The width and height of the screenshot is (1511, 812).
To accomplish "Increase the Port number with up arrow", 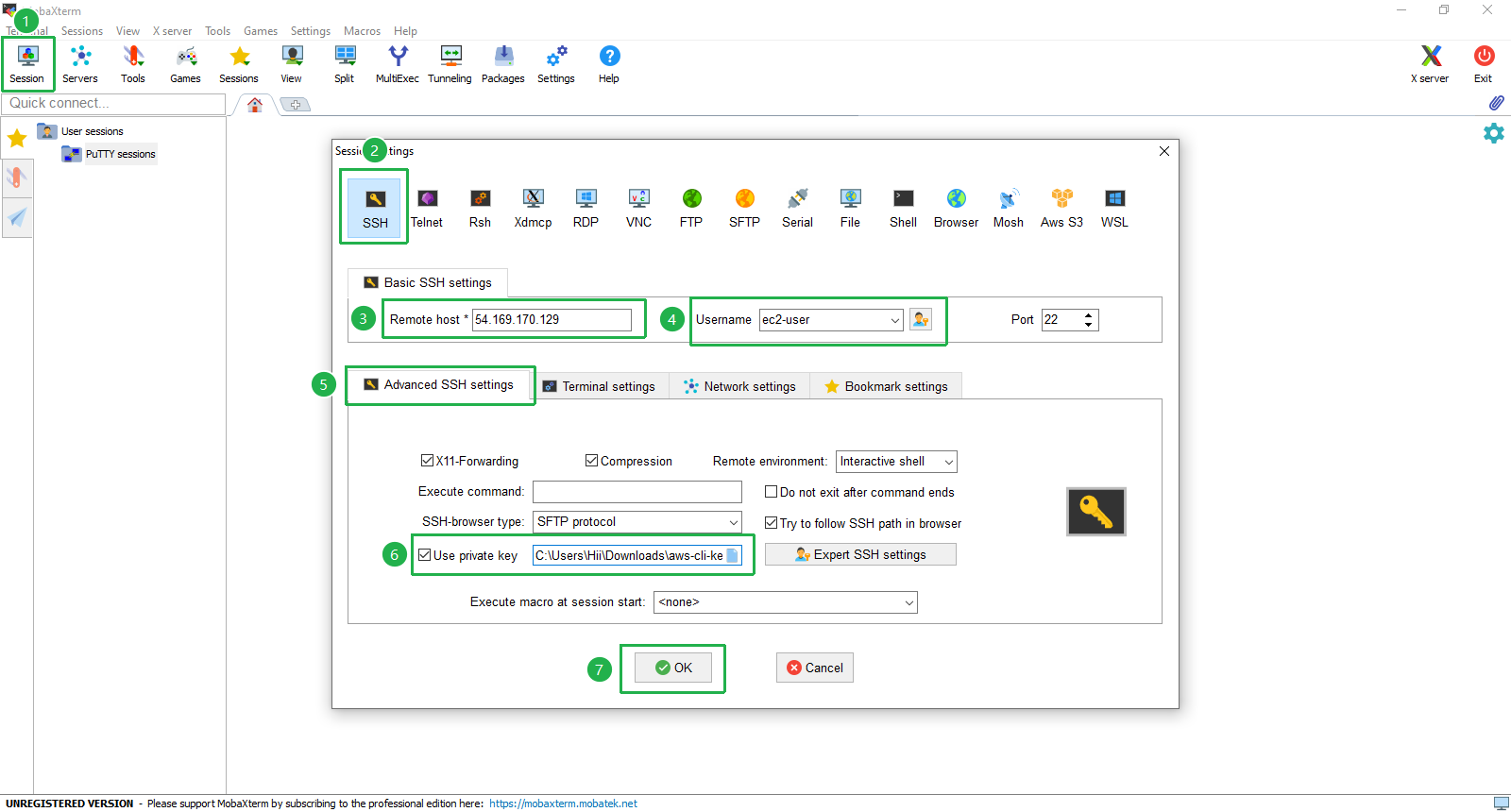I will point(1089,314).
